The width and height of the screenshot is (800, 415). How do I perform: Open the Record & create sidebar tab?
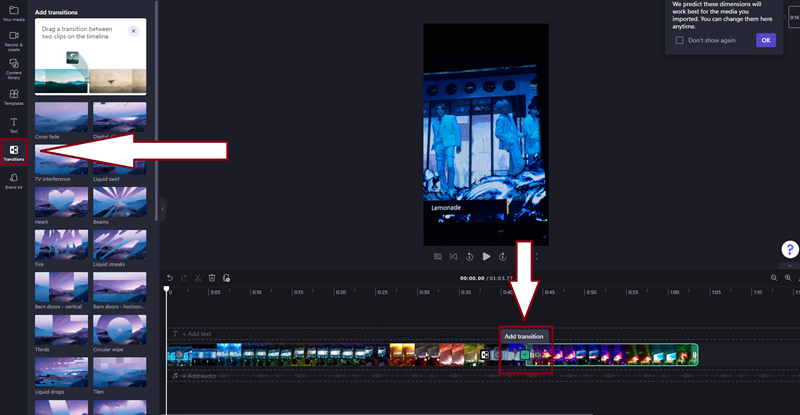tap(14, 41)
